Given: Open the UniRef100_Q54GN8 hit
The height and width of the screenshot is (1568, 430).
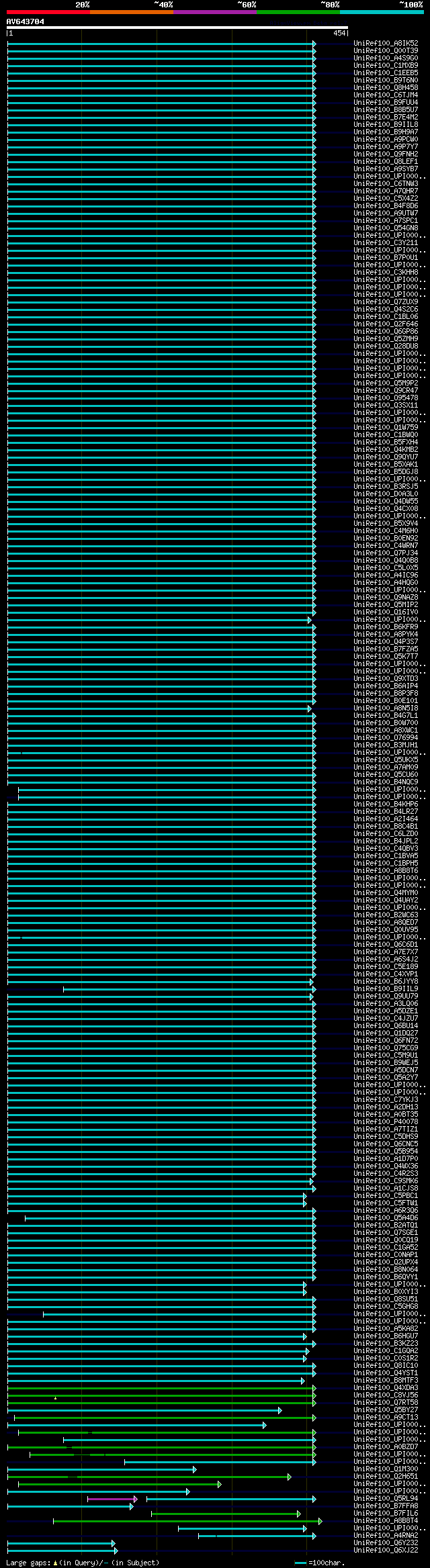Looking at the screenshot, I should (386, 228).
